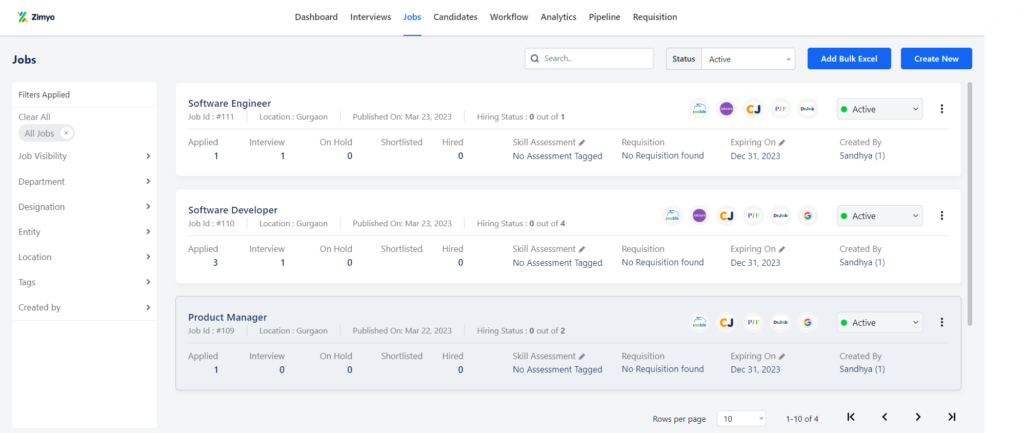Go to the next page of jobs
This screenshot has width=1024, height=433.
click(917, 417)
